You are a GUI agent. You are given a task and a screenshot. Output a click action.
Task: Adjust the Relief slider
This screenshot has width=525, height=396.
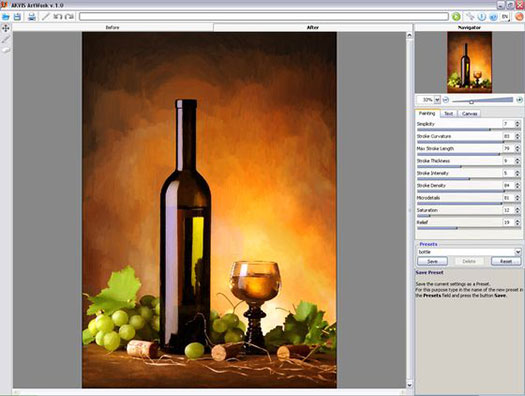(x=457, y=228)
